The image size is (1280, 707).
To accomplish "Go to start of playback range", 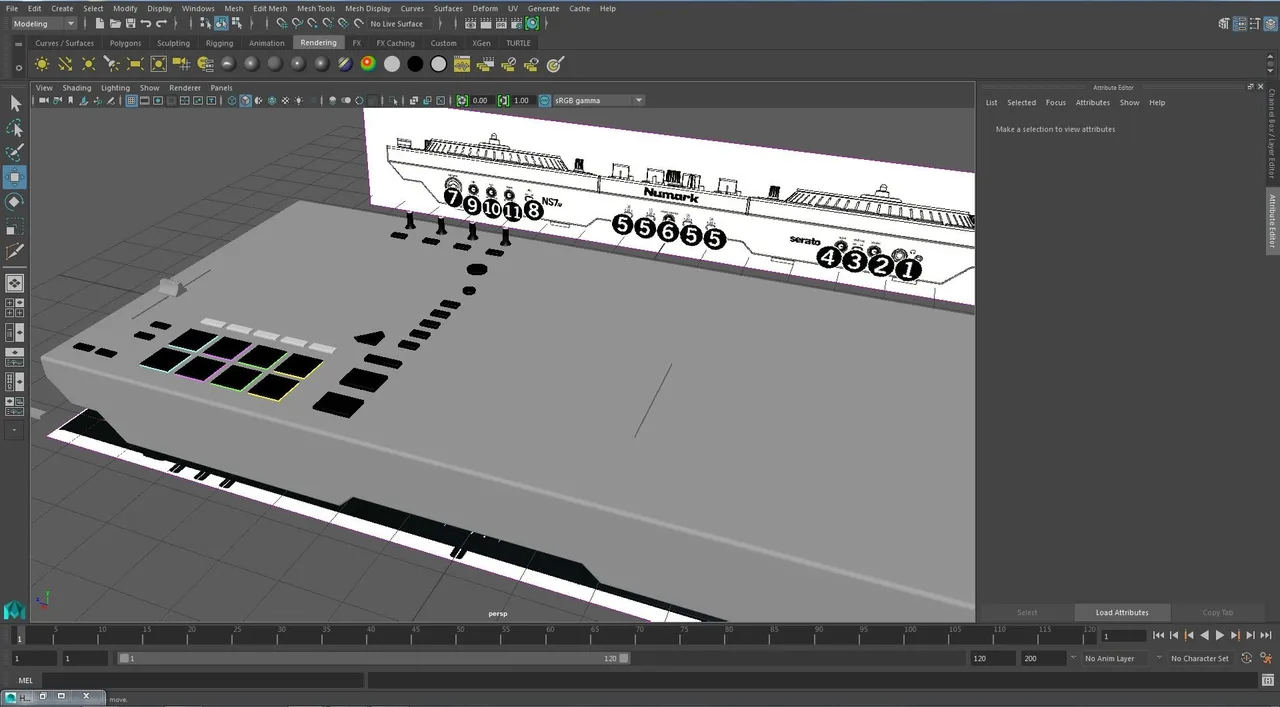I will (1158, 635).
